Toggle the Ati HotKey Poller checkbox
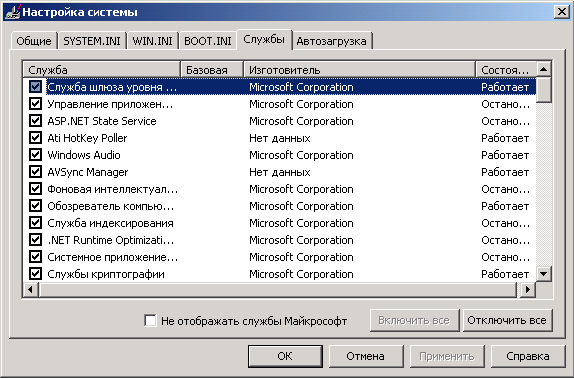This screenshot has height=378, width=574. 36,138
